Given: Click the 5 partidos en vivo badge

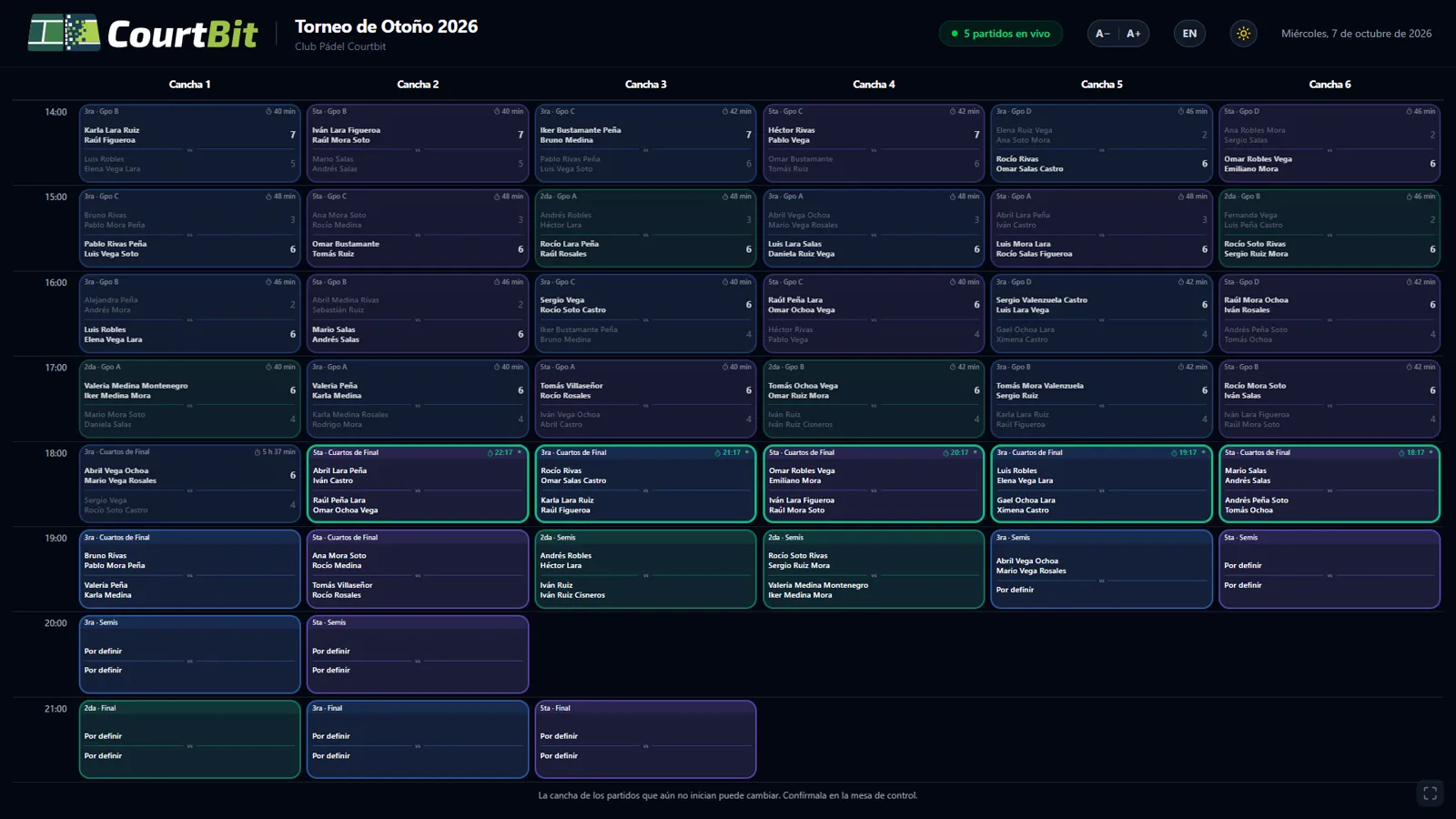Looking at the screenshot, I should tap(1000, 34).
